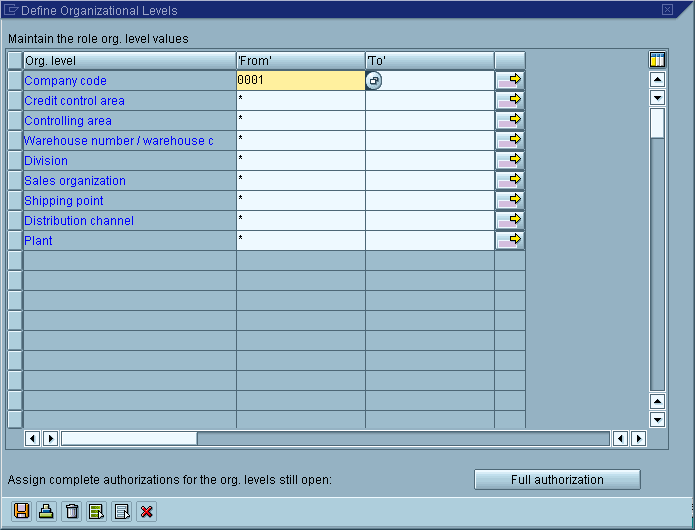Open the table column configuration icon
Screen dimensions: 695x530
coord(657,60)
